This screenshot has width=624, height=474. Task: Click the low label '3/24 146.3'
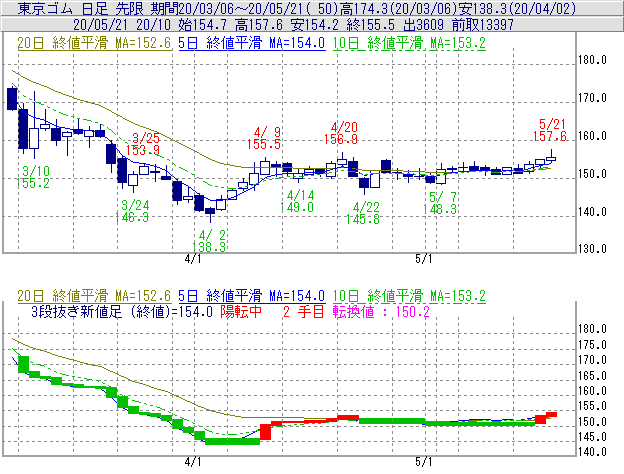point(133,211)
